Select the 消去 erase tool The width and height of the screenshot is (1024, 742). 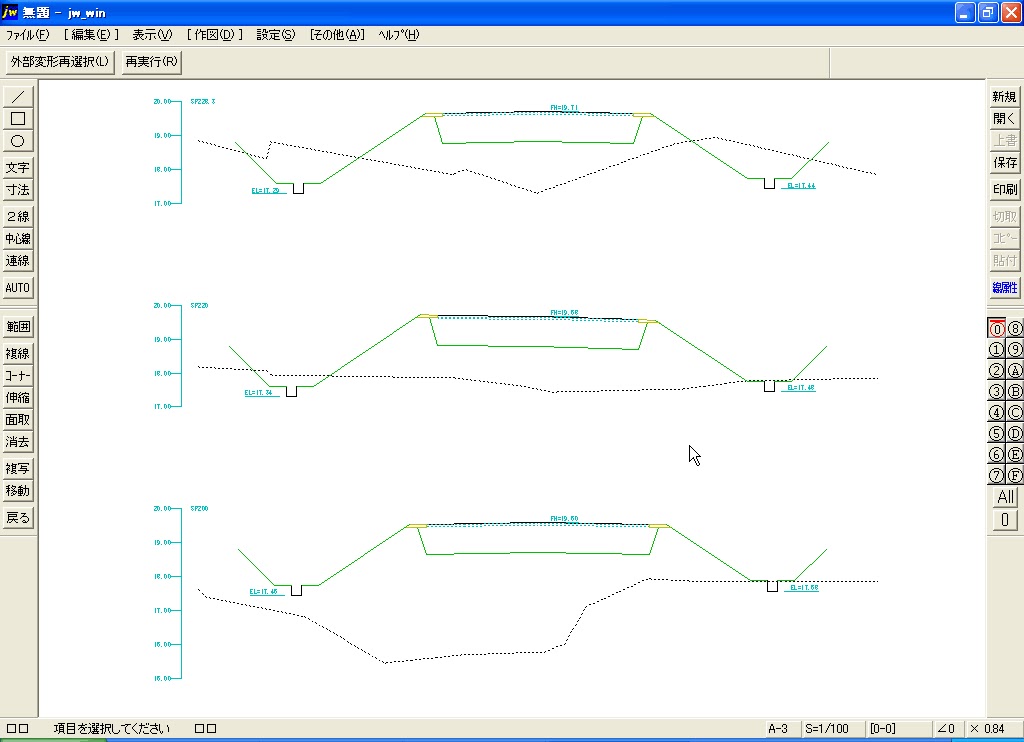pyautogui.click(x=18, y=442)
